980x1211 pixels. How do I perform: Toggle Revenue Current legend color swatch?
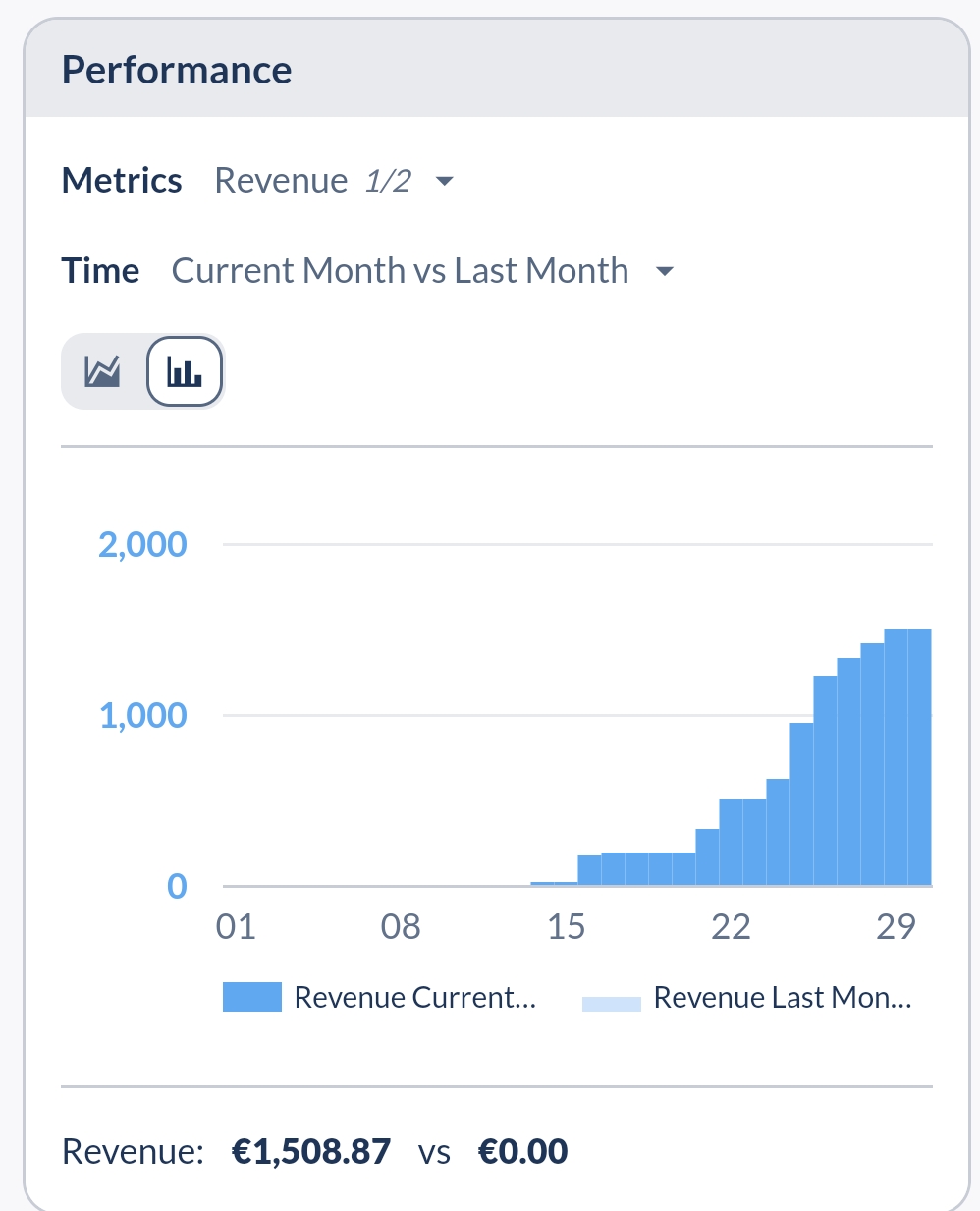252,997
